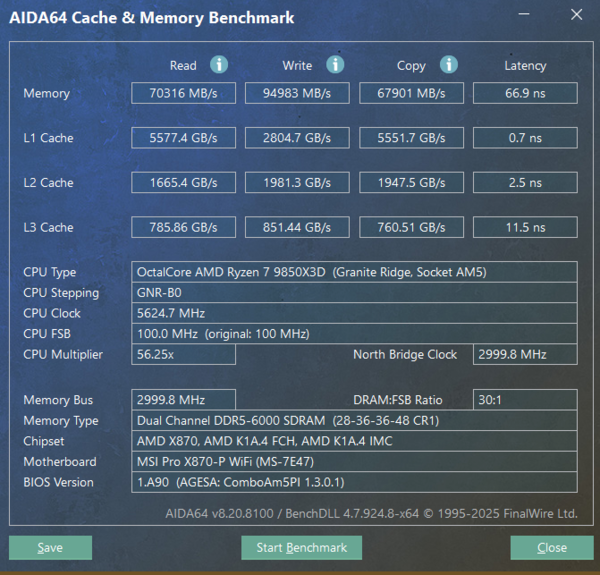Click CPU FSB value 100.0 MHz

[x=354, y=334]
